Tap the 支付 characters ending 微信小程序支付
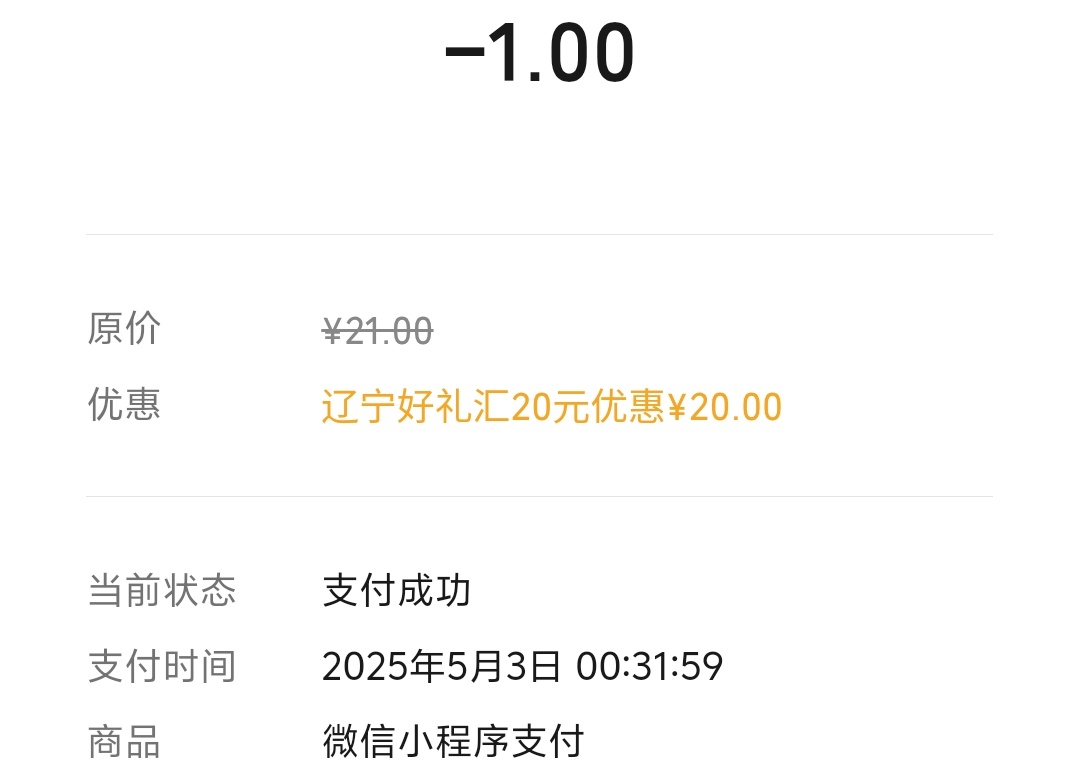This screenshot has height=766, width=1080. (x=548, y=742)
